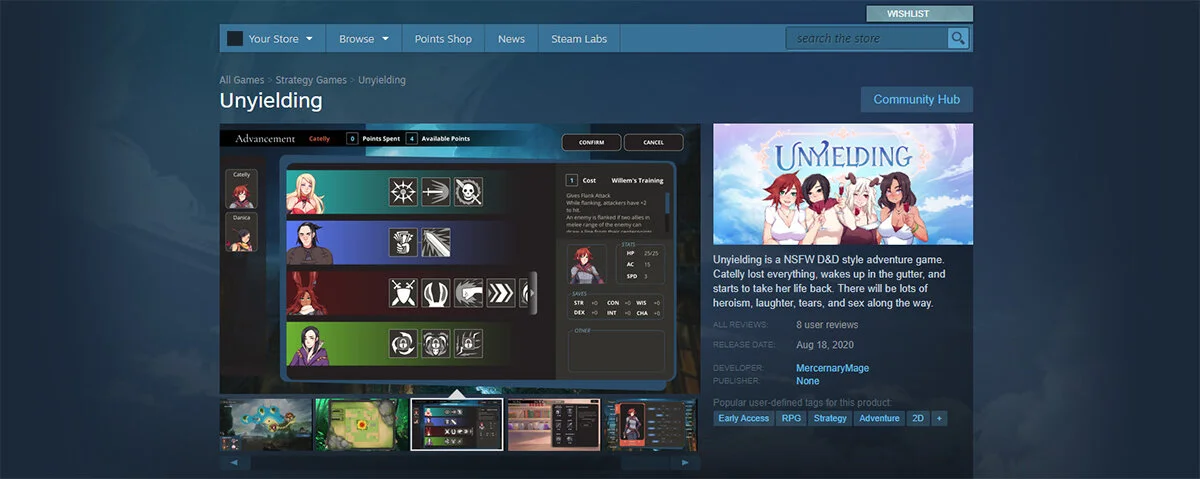Image resolution: width=1200 pixels, height=479 pixels.
Task: Select Danica's portrait in the party sidebar
Action: click(x=241, y=232)
